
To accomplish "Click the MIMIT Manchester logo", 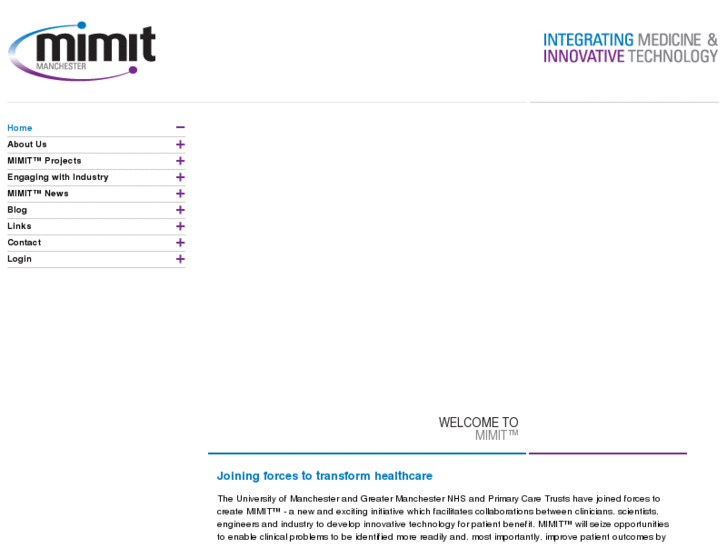I will tap(82, 51).
